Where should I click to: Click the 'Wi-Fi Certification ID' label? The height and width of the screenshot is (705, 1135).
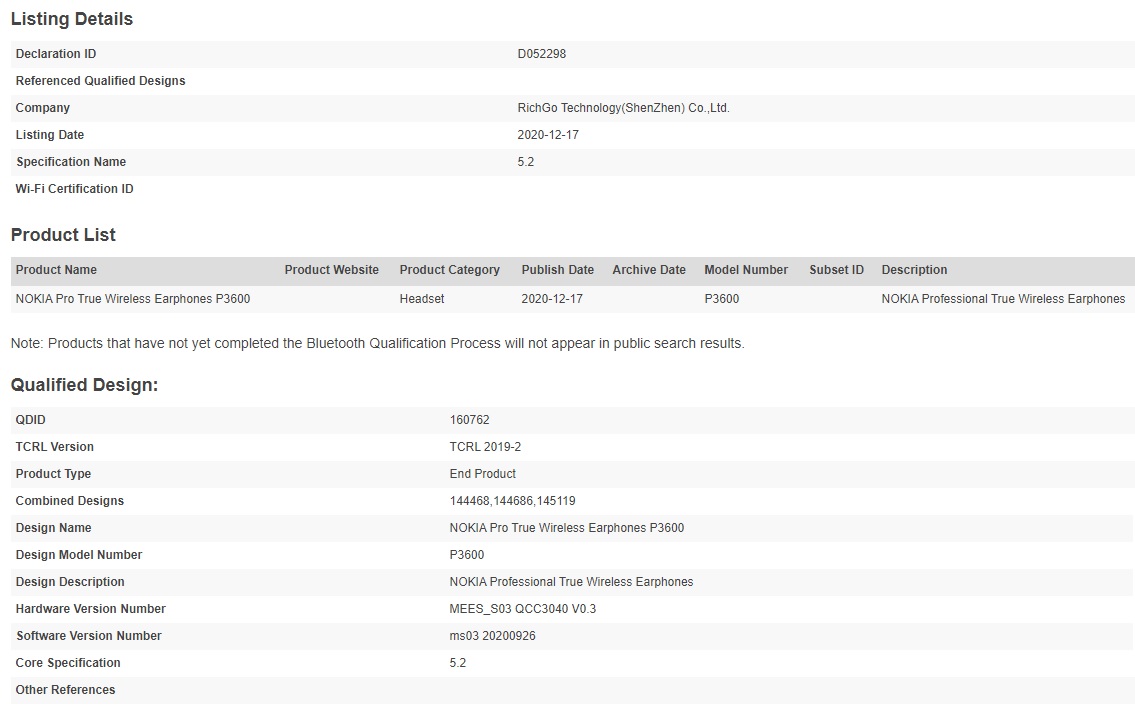coord(75,189)
